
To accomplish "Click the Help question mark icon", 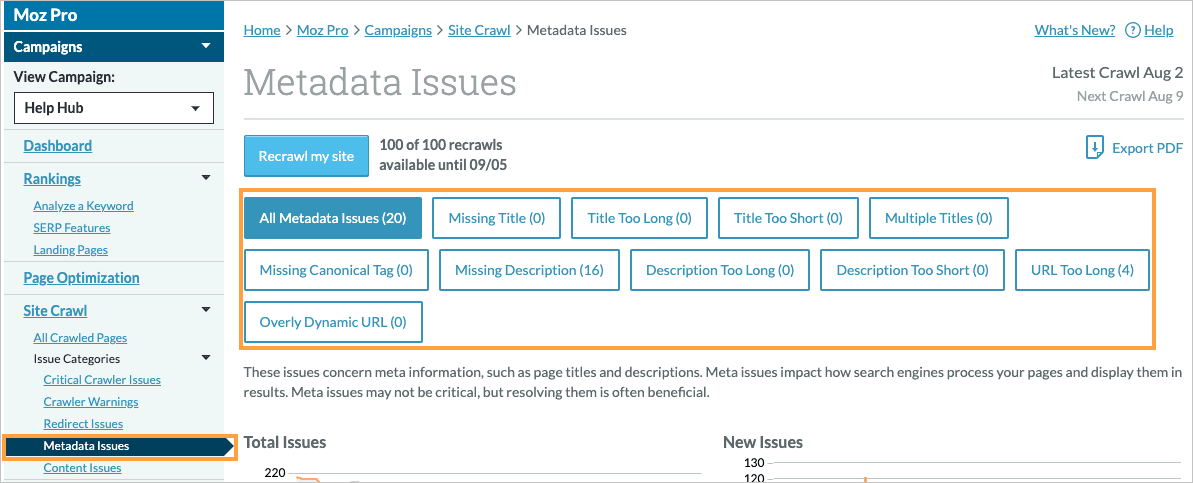I will (x=1132, y=30).
